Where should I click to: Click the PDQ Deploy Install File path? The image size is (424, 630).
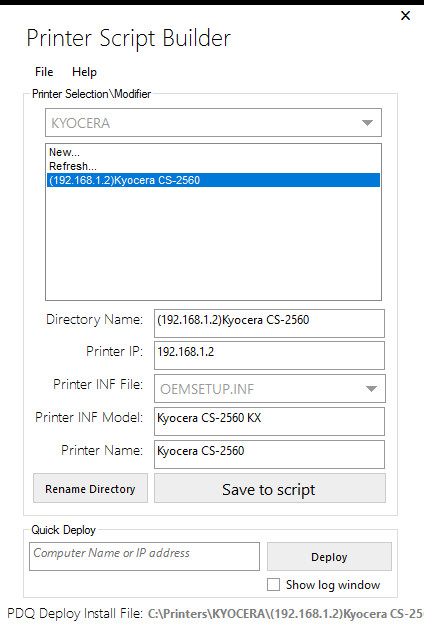click(x=285, y=614)
